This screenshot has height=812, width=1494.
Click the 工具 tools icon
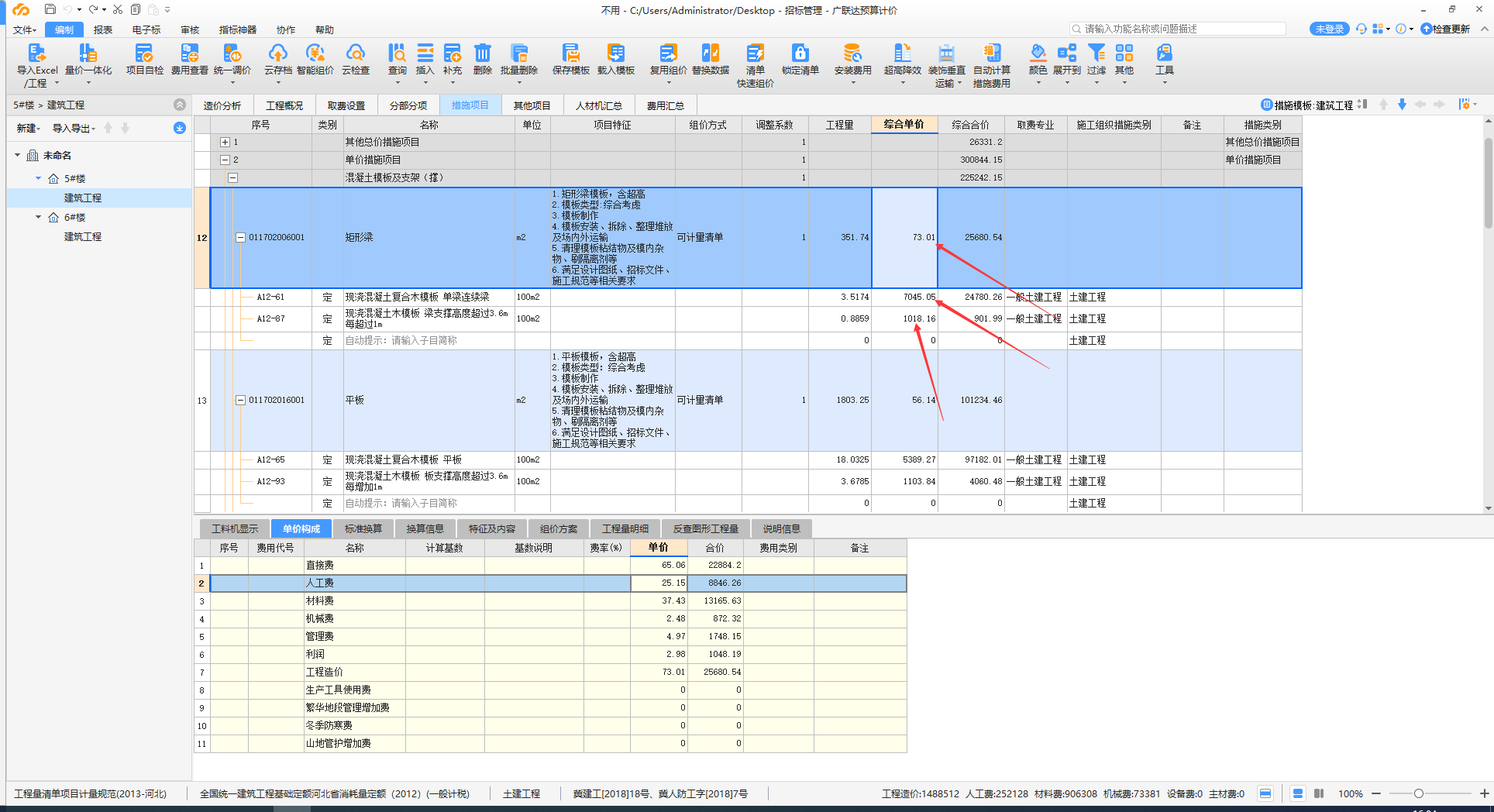pyautogui.click(x=1165, y=53)
